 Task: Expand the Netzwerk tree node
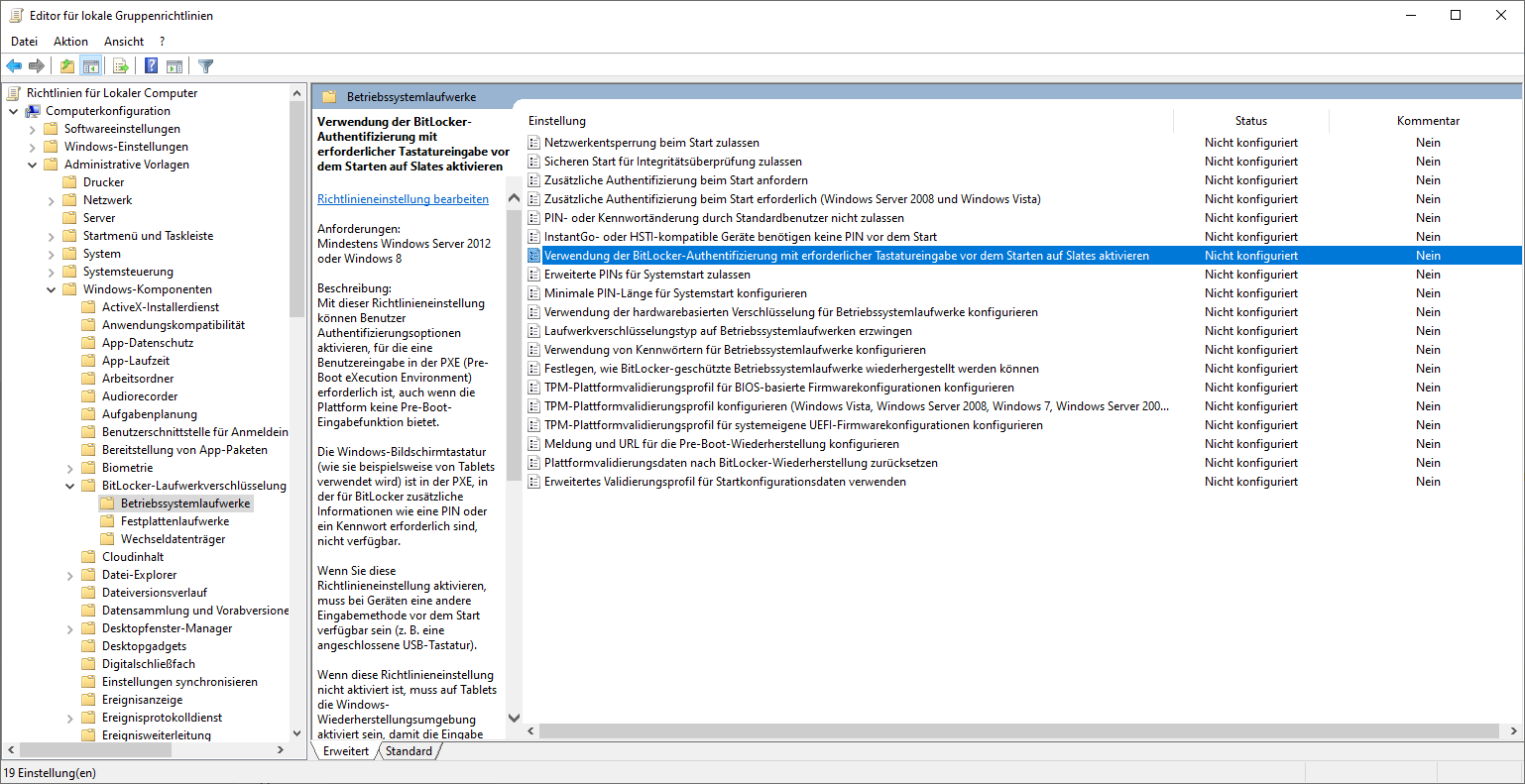point(50,199)
